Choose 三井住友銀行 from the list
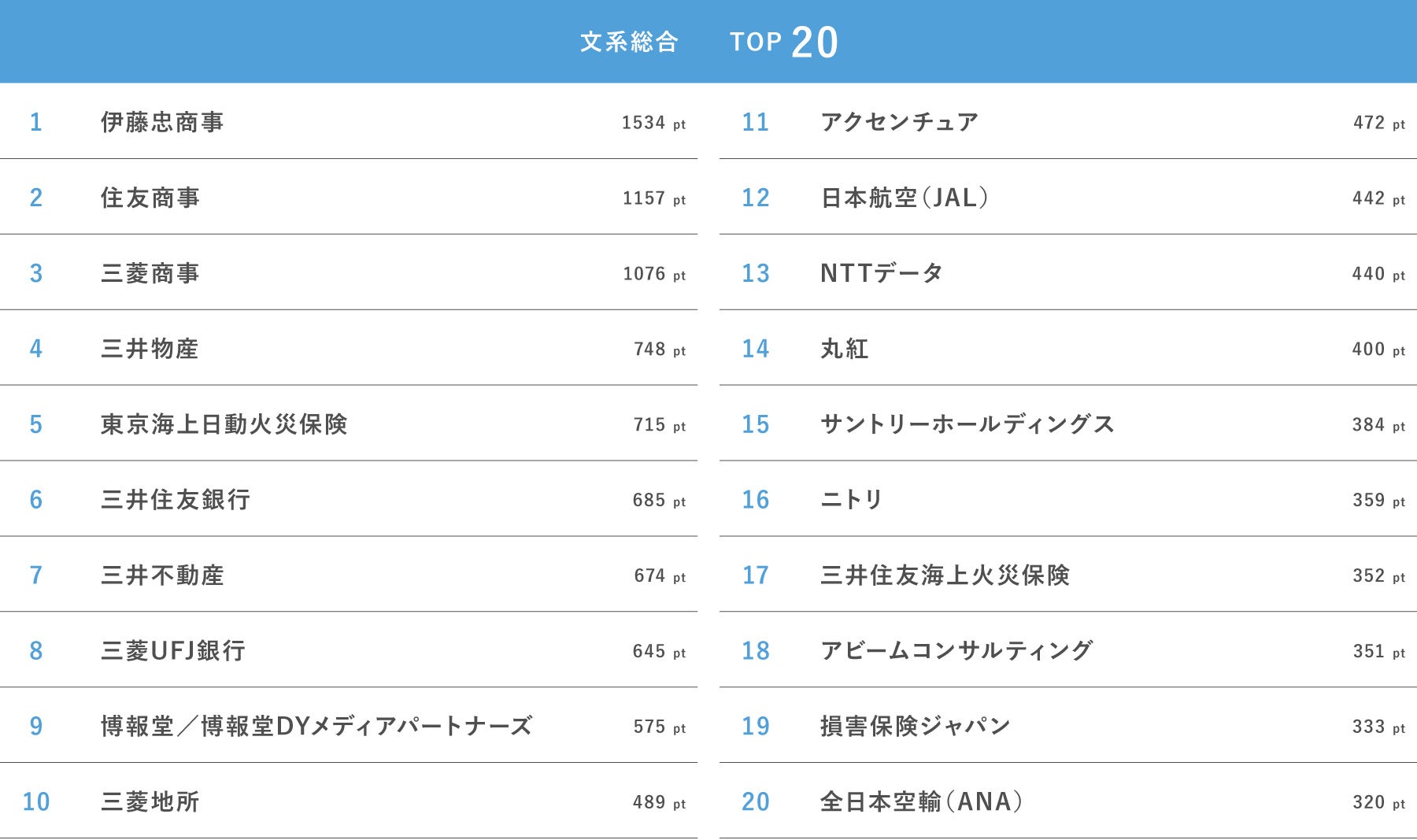1417x840 pixels. 175,500
